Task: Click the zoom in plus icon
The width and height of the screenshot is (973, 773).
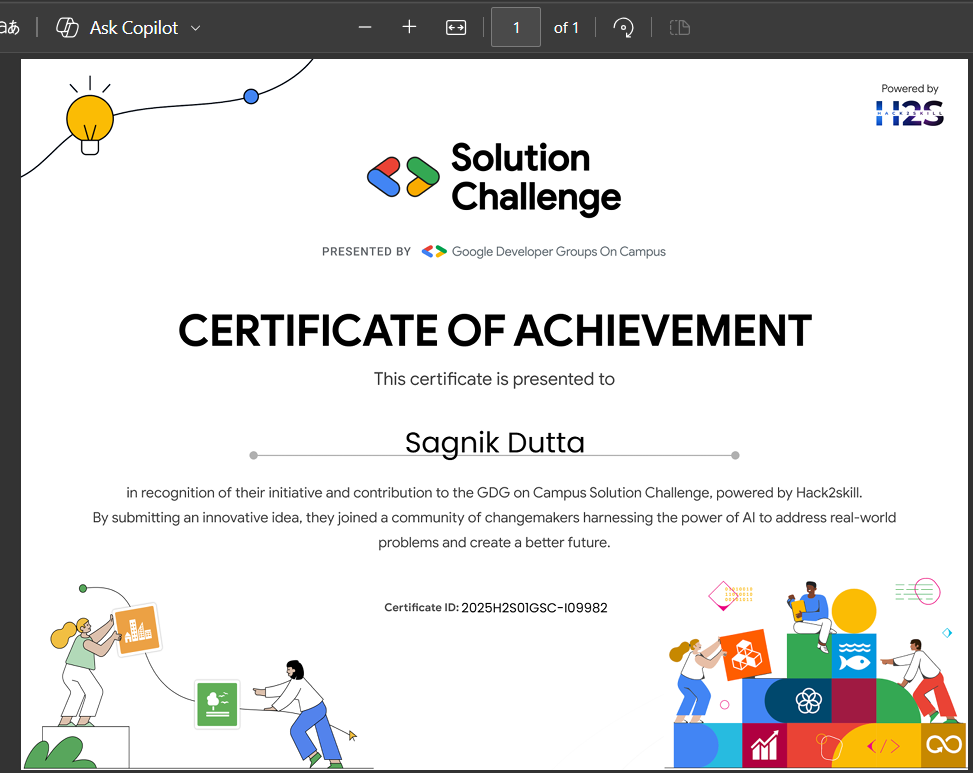Action: pyautogui.click(x=409, y=28)
